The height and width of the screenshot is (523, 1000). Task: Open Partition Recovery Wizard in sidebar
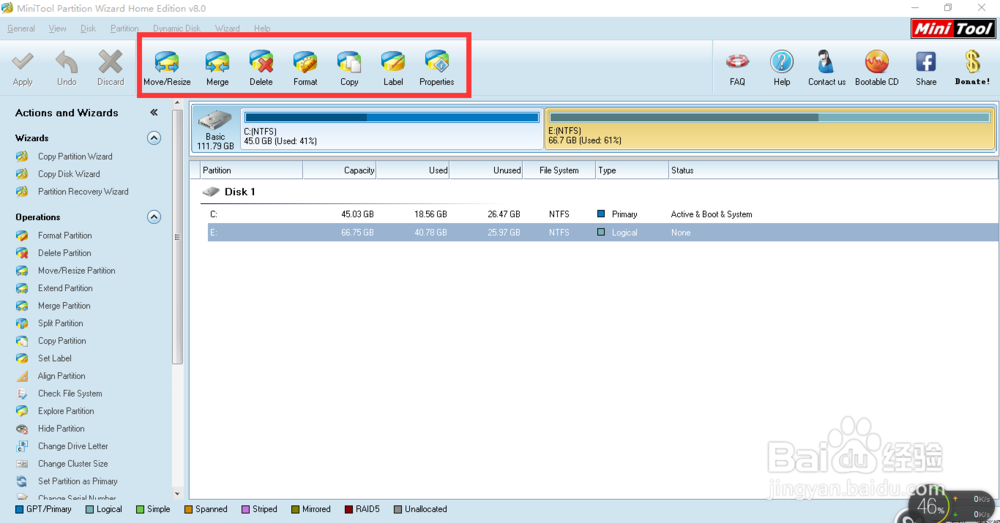pos(83,191)
